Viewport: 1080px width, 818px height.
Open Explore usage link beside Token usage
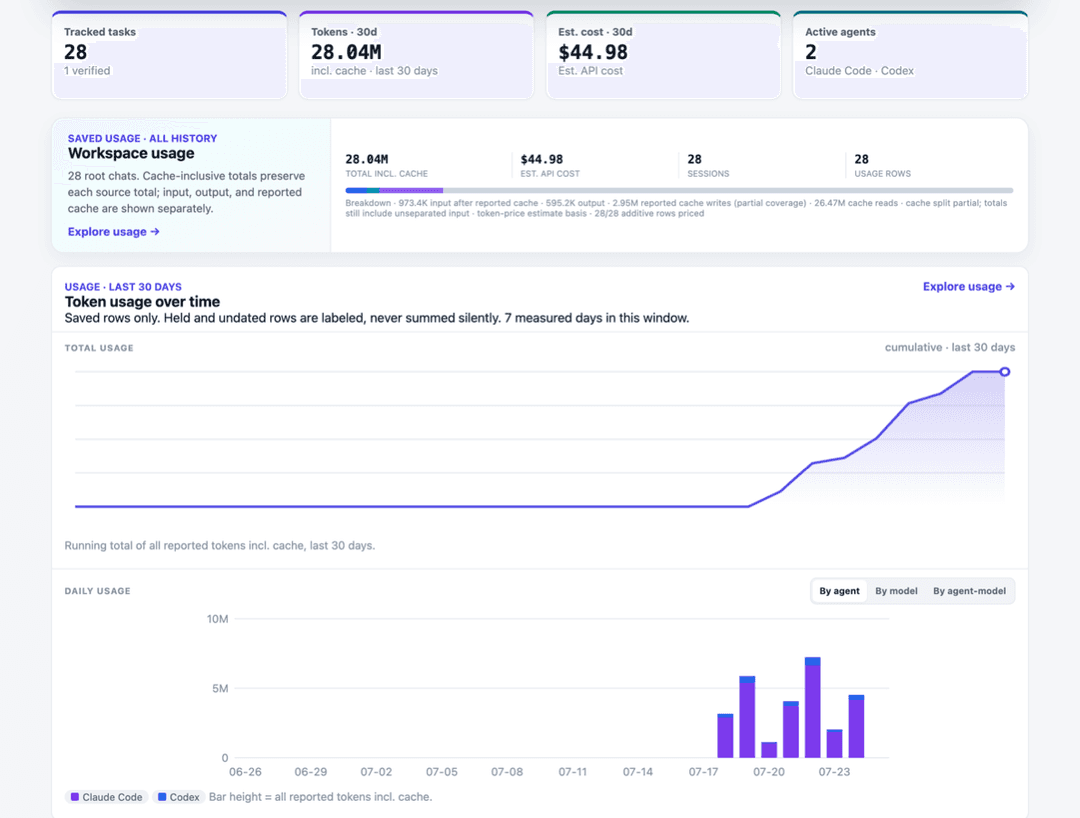pos(968,286)
